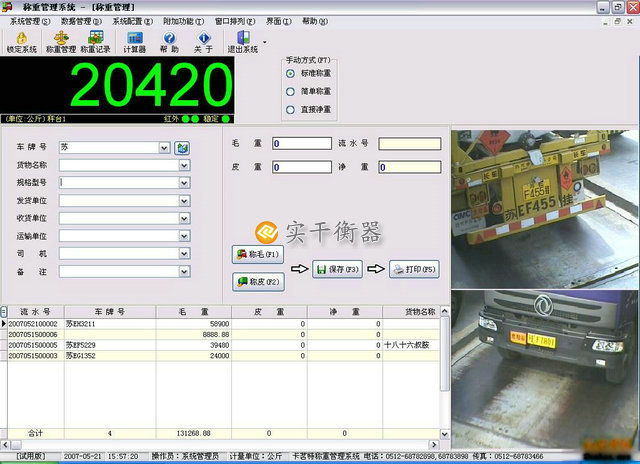Screen dimensions: 640x464
Task: Click the 关于 about toolbar icon
Action: pyautogui.click(x=203, y=40)
